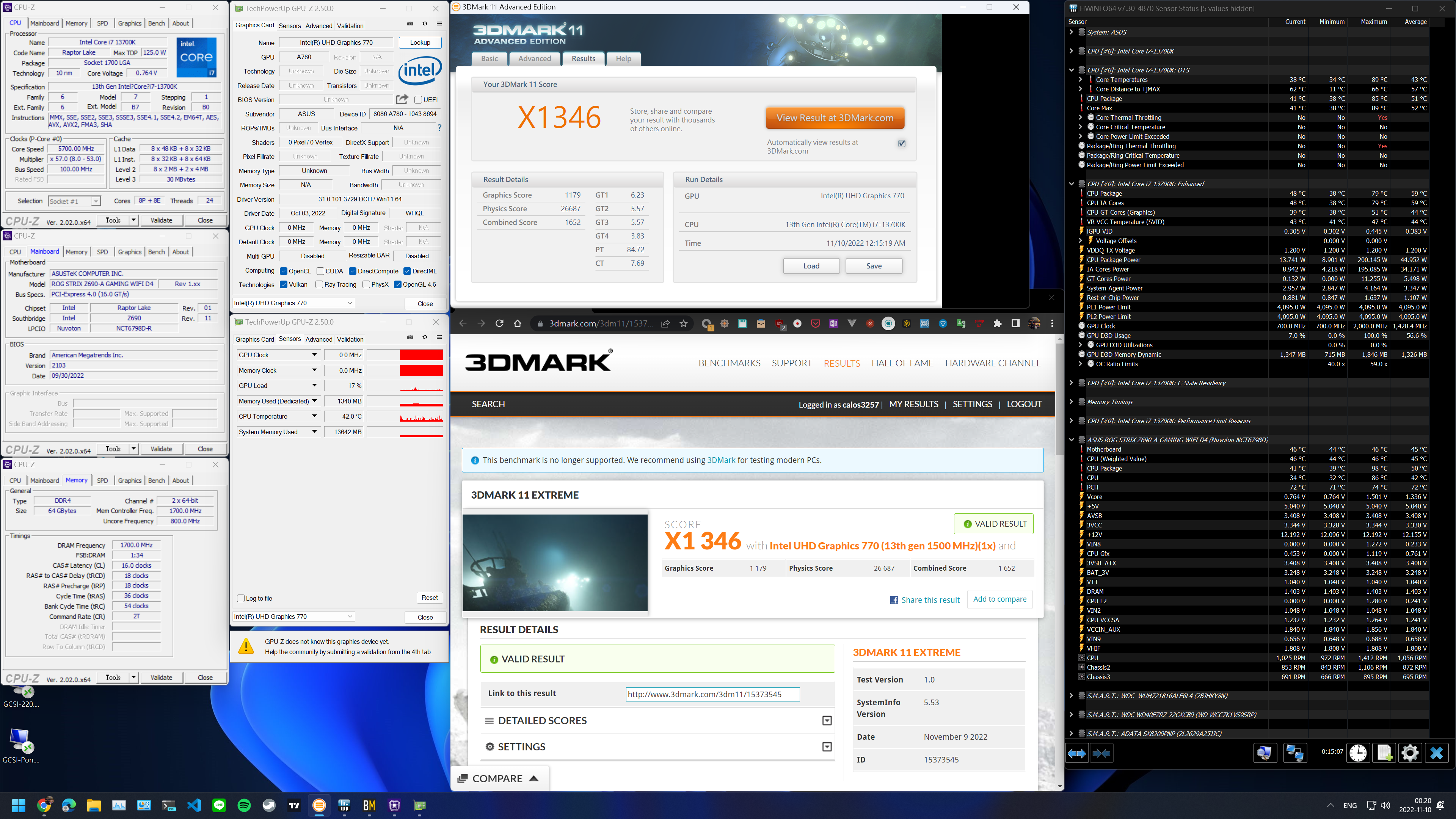Open the Socket #1 selection dropdown in CPU-Z
Viewport: 1456px width, 819px height.
[x=75, y=201]
